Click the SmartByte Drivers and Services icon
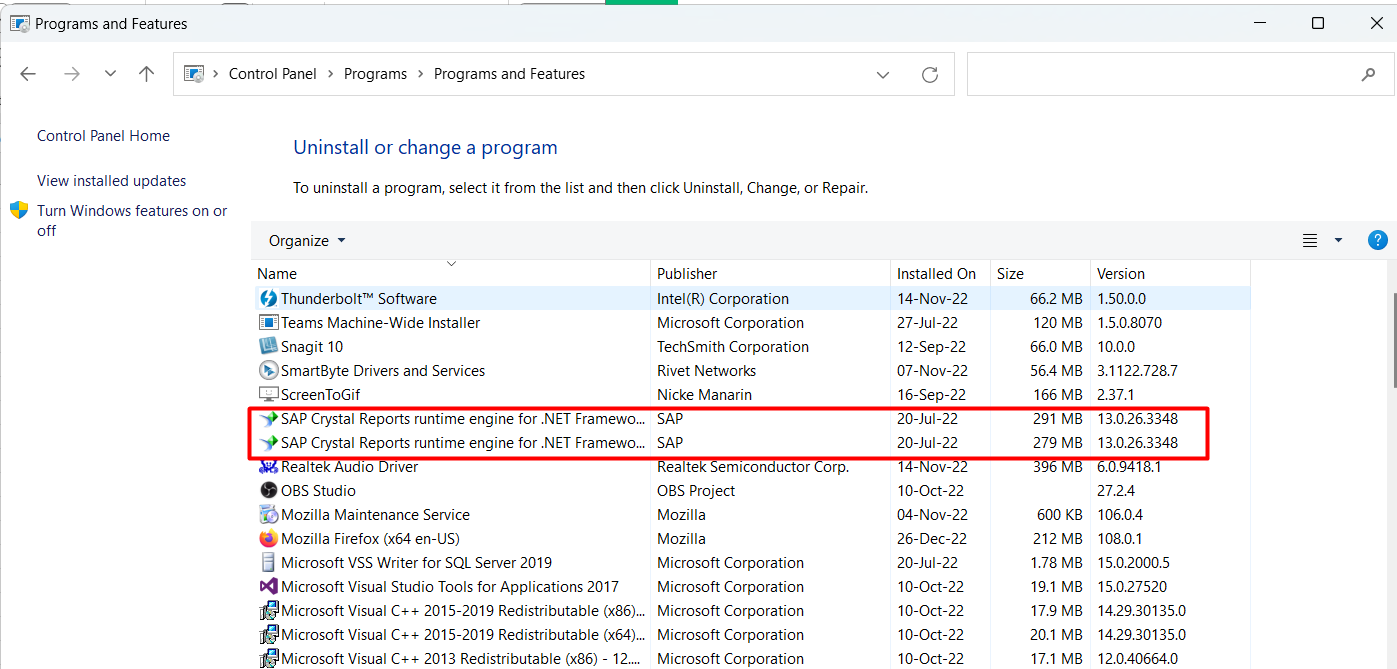1397x669 pixels. coord(268,371)
